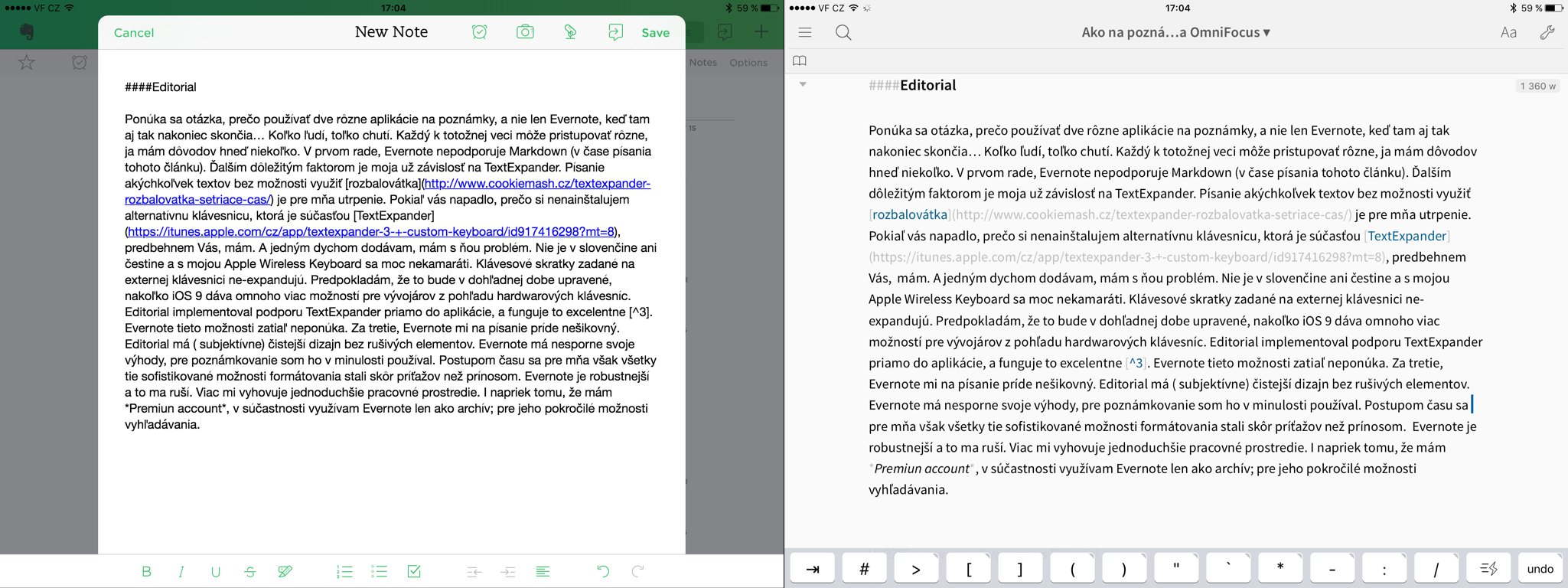1568x588 pixels.
Task: Tap undo on Editorial keyboard row
Action: coord(1540,569)
